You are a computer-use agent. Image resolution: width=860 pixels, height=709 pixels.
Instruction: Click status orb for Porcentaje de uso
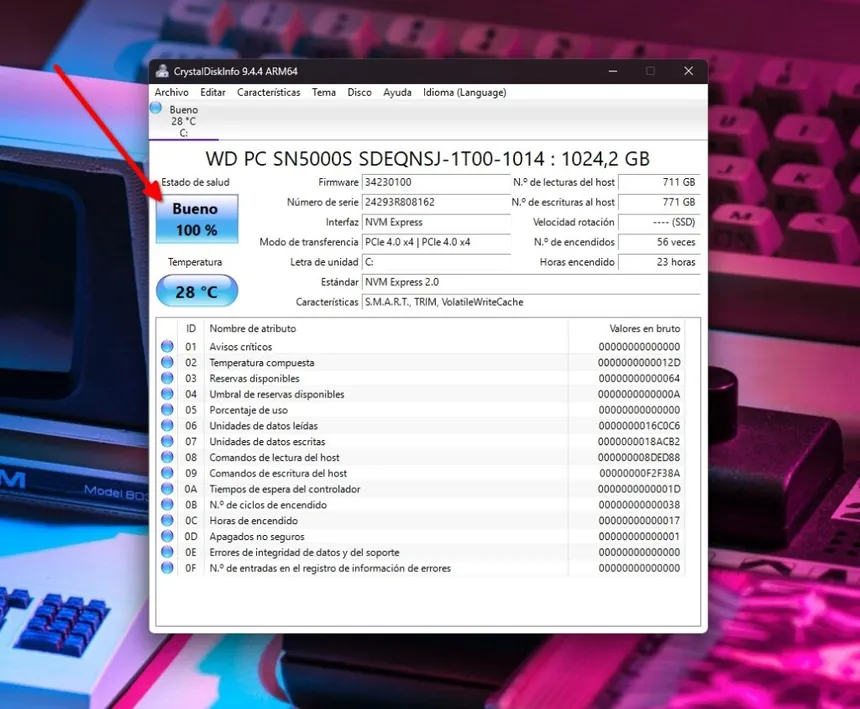(x=167, y=410)
